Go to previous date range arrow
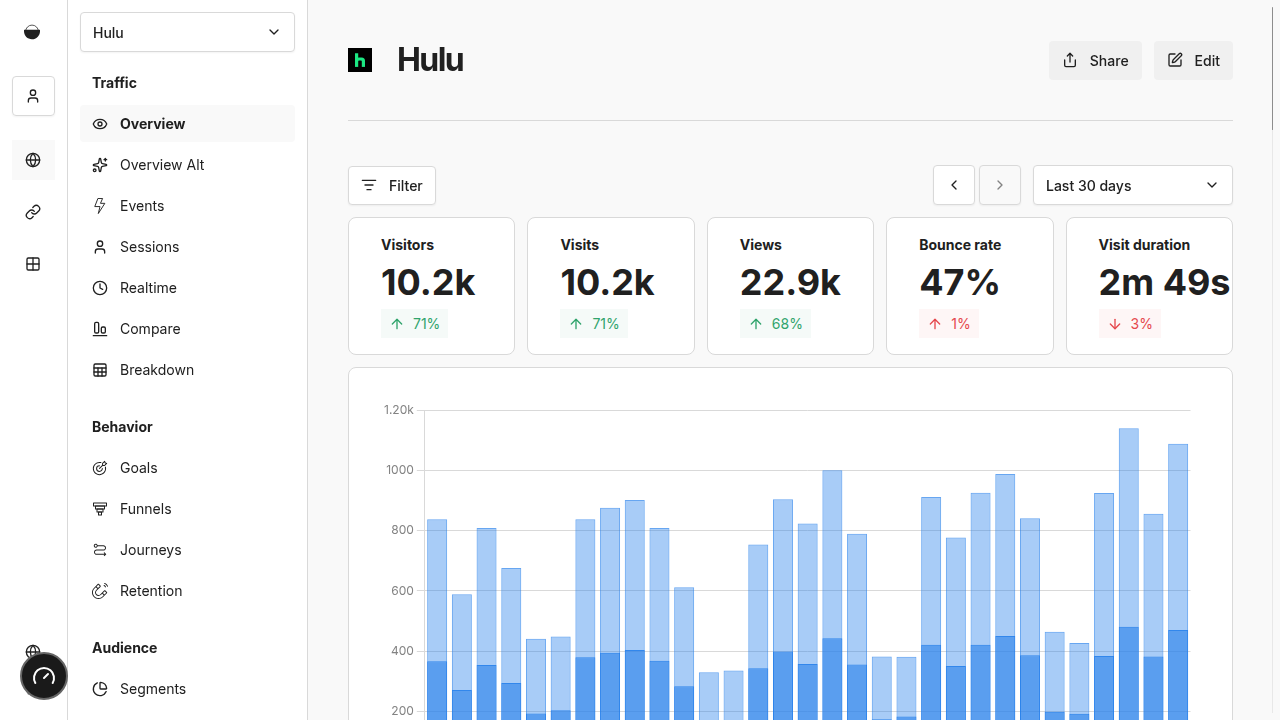The height and width of the screenshot is (720, 1280). tap(954, 185)
